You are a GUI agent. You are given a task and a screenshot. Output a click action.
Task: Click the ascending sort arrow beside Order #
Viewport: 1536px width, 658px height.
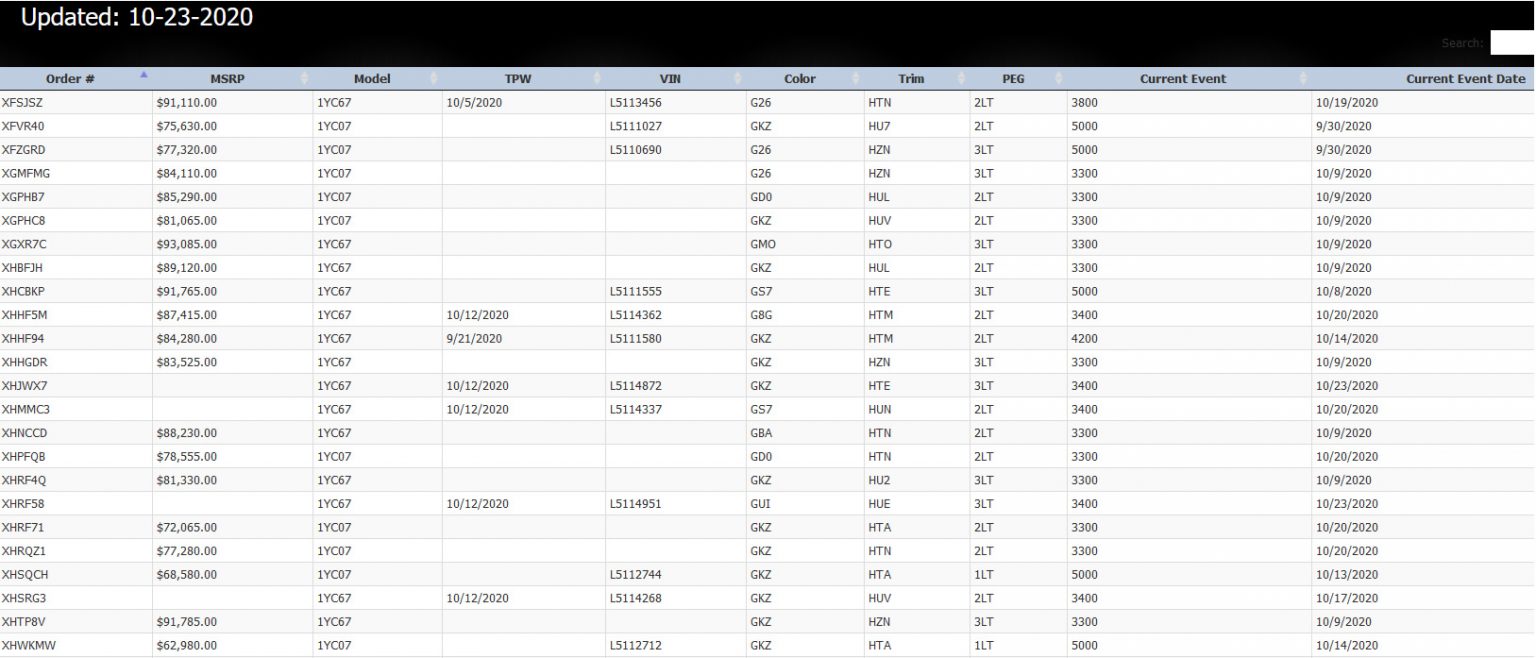[x=144, y=75]
